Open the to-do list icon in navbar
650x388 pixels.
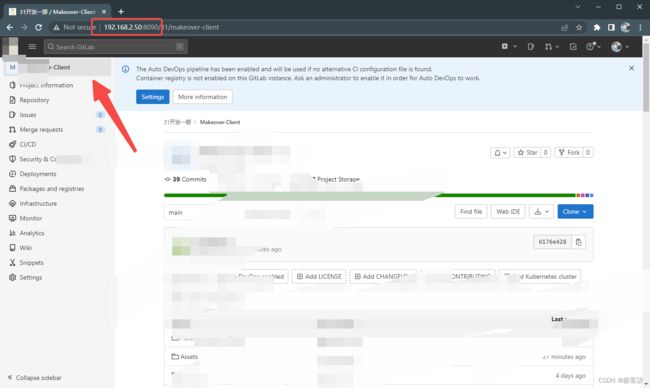[573, 46]
